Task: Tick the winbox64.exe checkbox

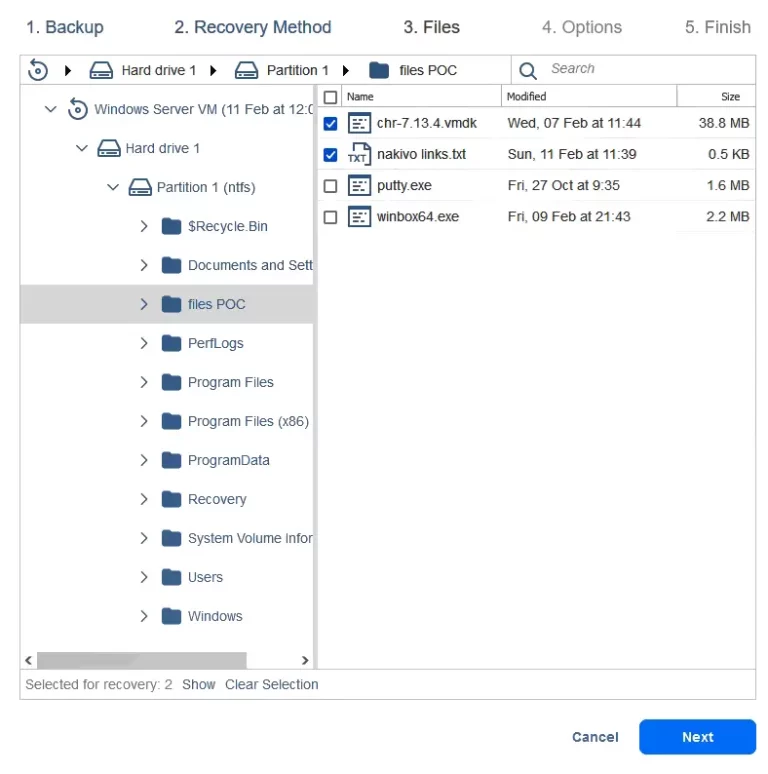Action: click(331, 217)
